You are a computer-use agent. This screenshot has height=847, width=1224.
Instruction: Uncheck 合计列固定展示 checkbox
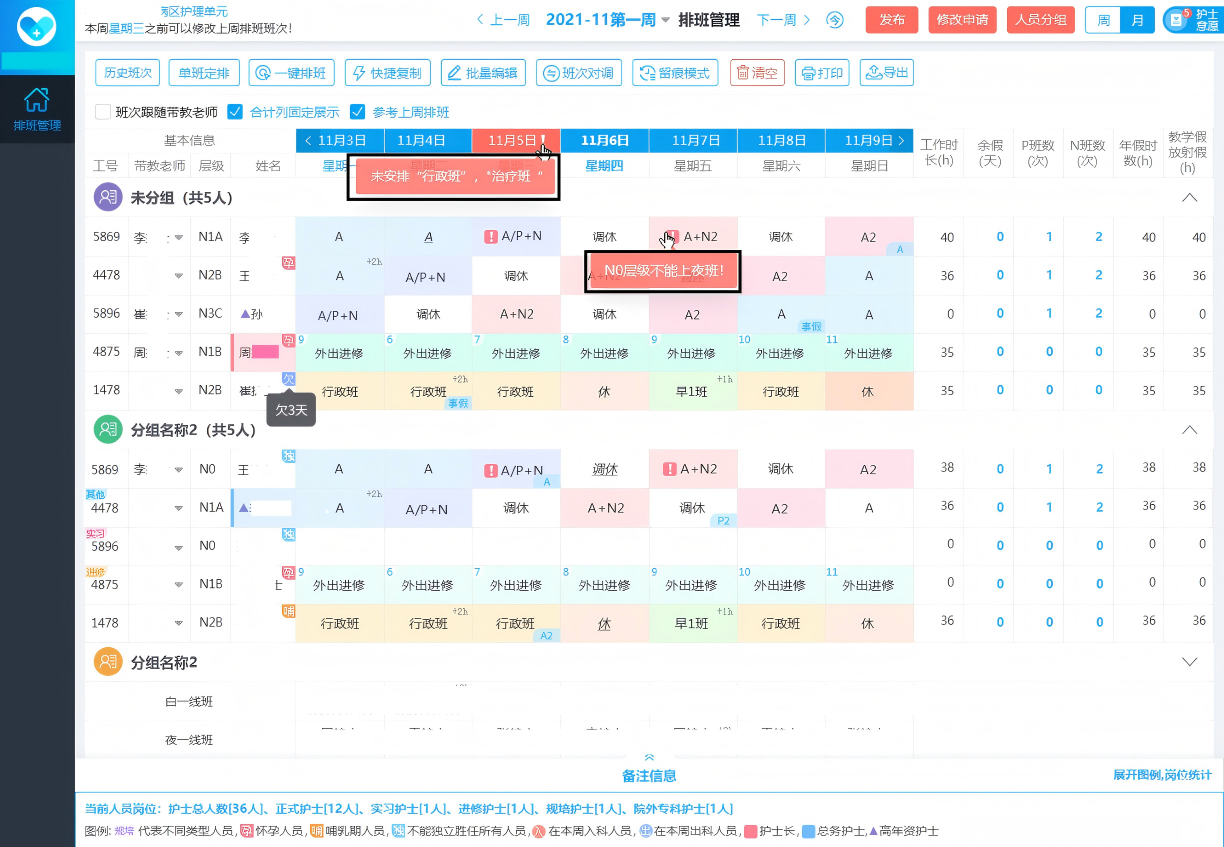coord(236,112)
